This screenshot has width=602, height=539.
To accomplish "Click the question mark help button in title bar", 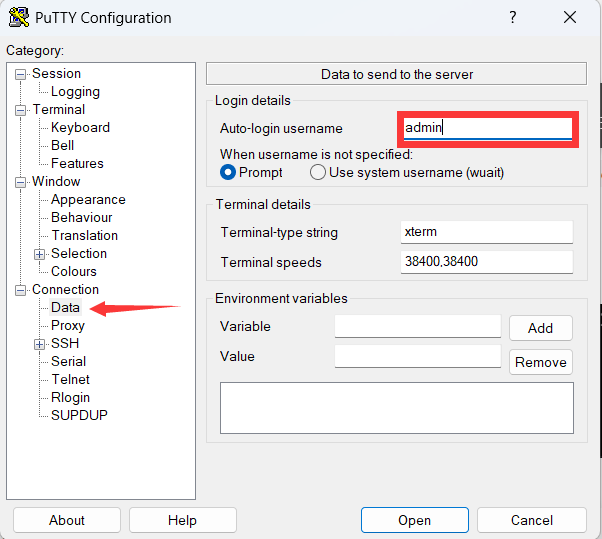I will pos(513,17).
